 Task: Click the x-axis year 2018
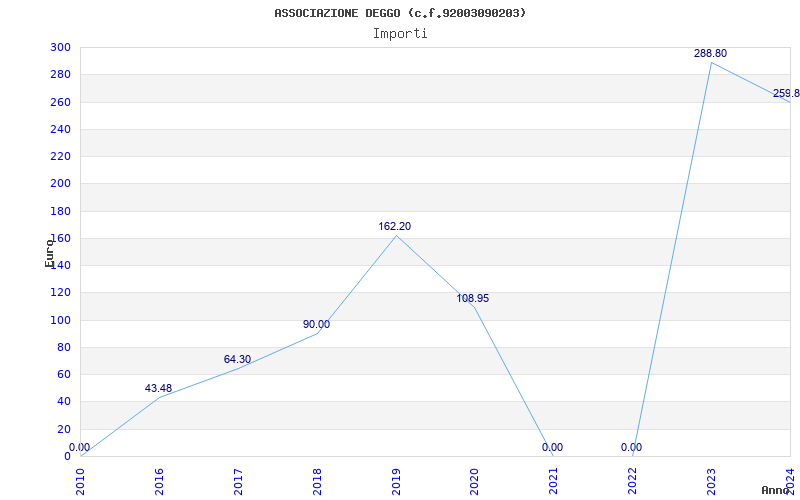coord(317,481)
